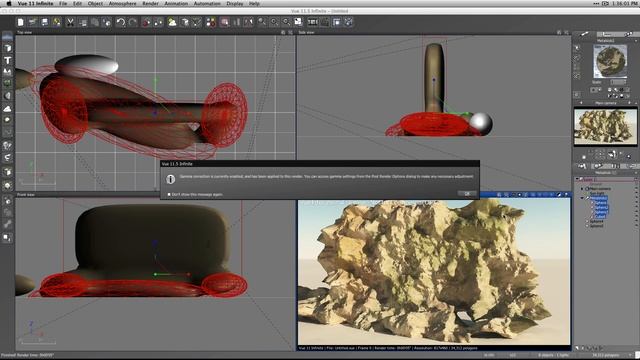Select the Rock tool in left toolbar
This screenshot has height=360, width=640.
pos(7,96)
